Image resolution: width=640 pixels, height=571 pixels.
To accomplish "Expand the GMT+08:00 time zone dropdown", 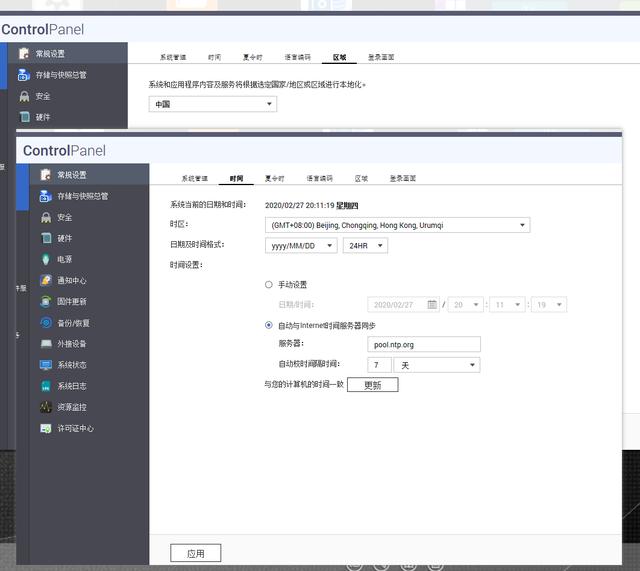I will (397, 225).
